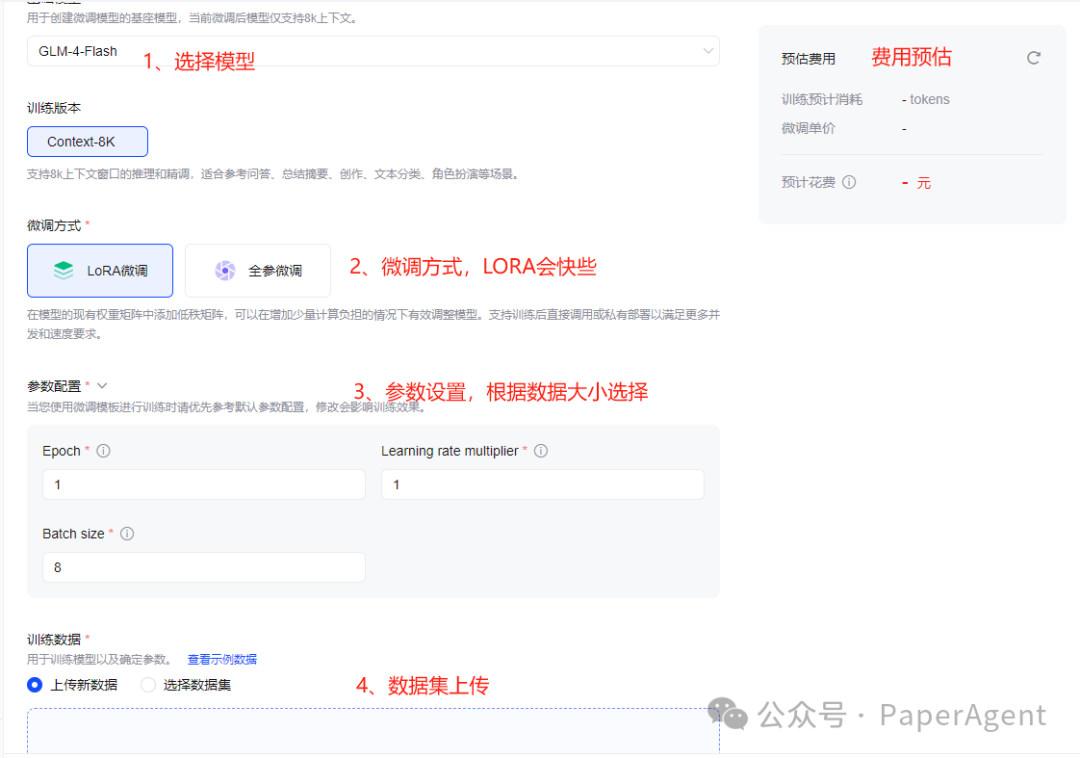The width and height of the screenshot is (1080, 758).
Task: Switch to 全参微调 full-parameter tuning
Action: tap(259, 270)
